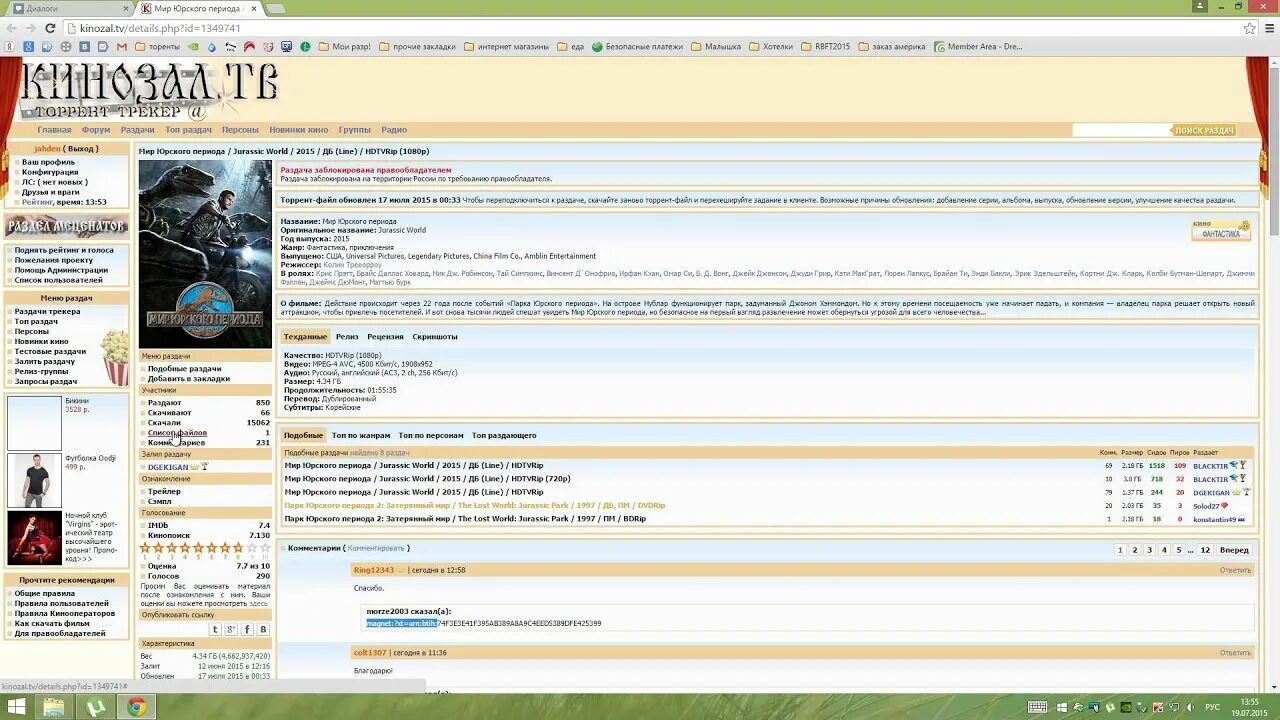This screenshot has width=1280, height=720.
Task: Go back with Chrome back arrow
Action: [11, 28]
